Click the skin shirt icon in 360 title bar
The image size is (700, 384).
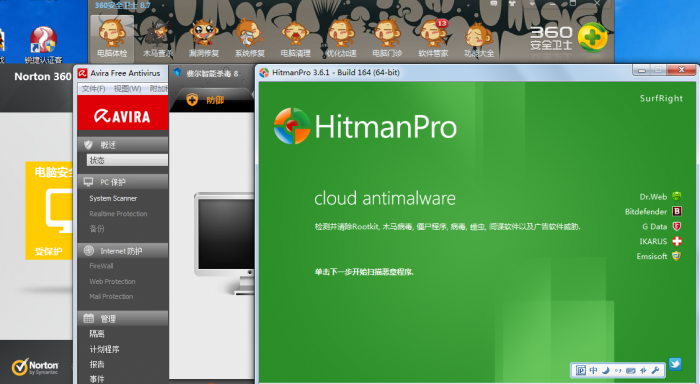tap(512, 3)
